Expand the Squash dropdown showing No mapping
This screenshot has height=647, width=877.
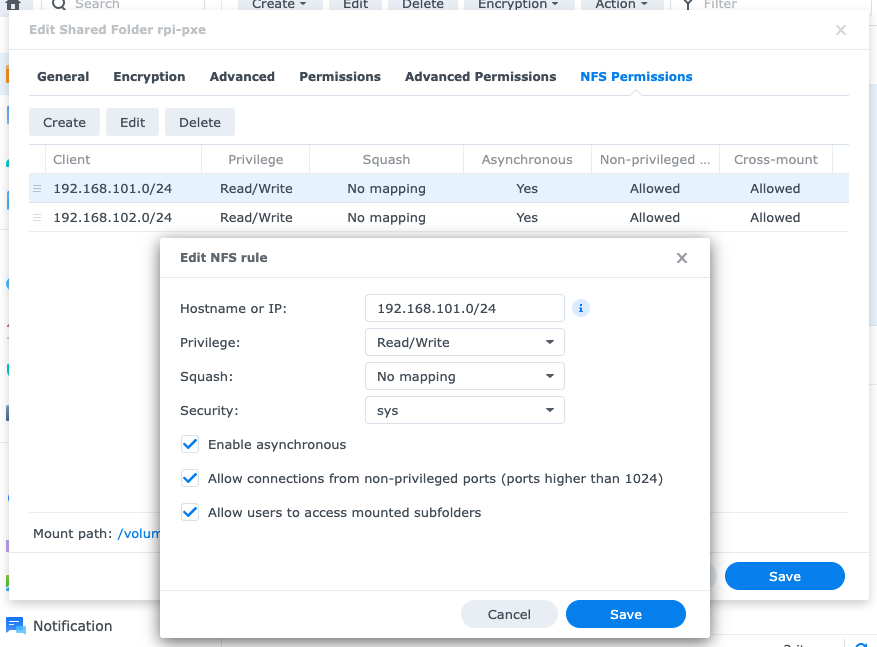[x=464, y=376]
